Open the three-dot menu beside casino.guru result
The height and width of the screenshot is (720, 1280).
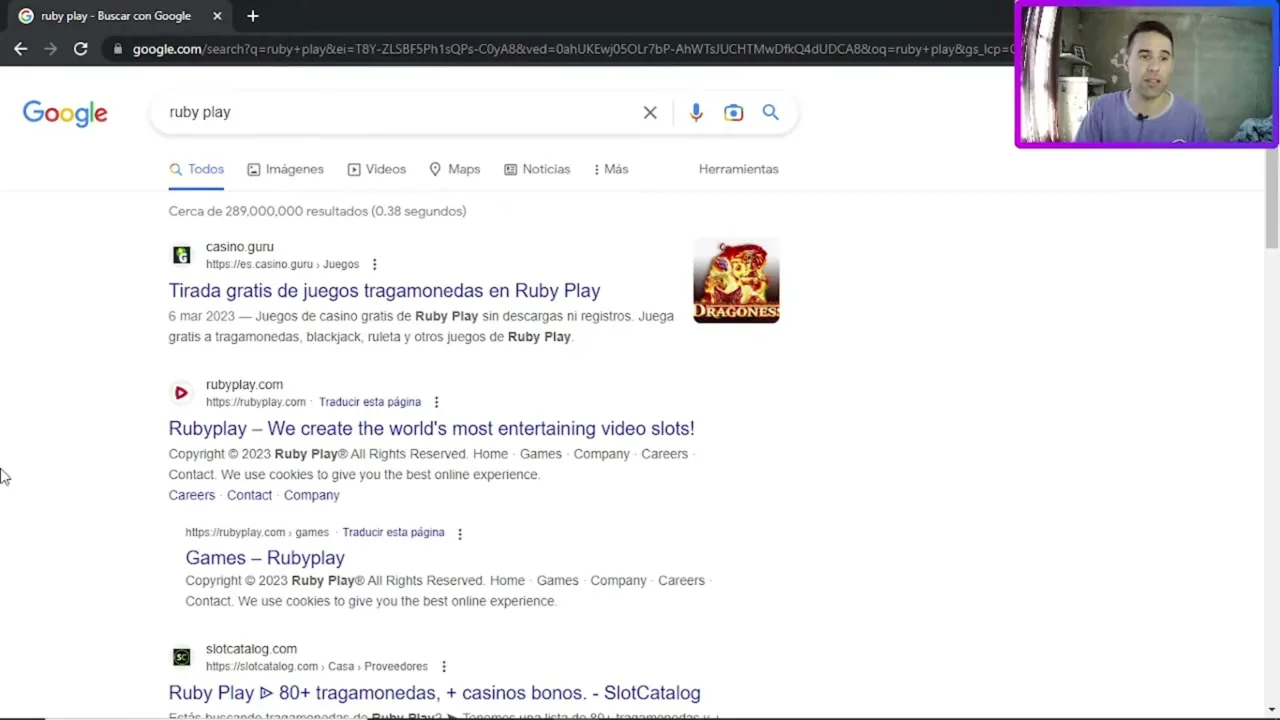375,264
